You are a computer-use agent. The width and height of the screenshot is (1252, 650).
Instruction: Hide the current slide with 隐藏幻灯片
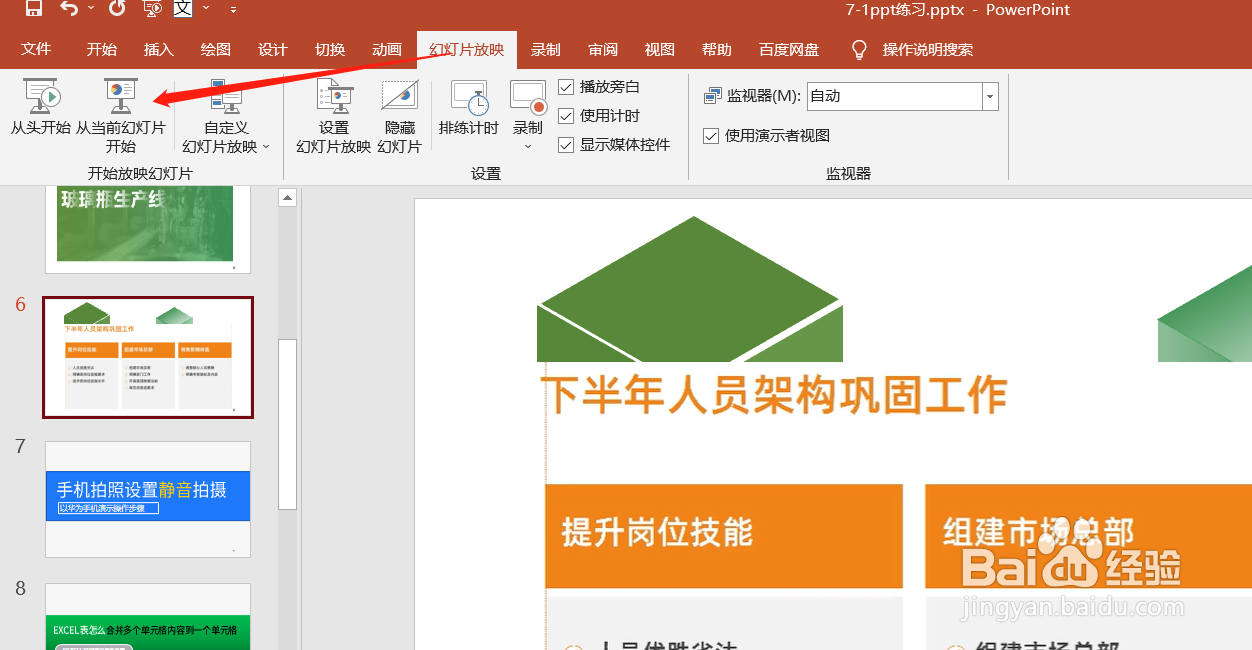[399, 115]
